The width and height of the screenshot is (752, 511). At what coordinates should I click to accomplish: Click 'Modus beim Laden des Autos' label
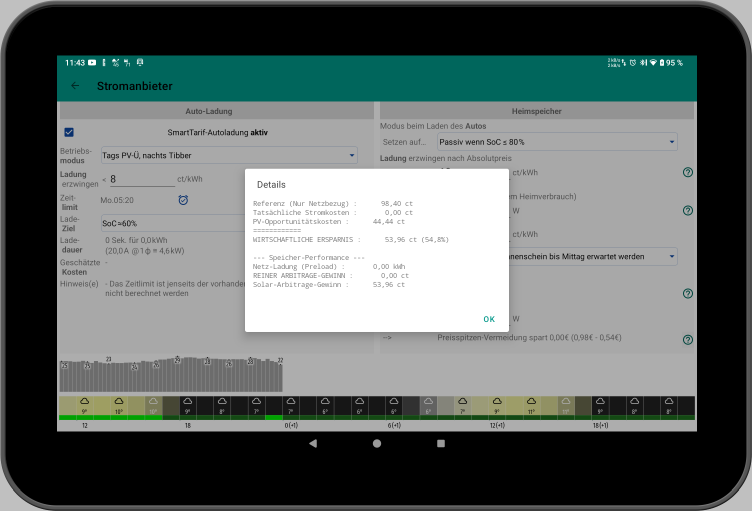(x=433, y=126)
